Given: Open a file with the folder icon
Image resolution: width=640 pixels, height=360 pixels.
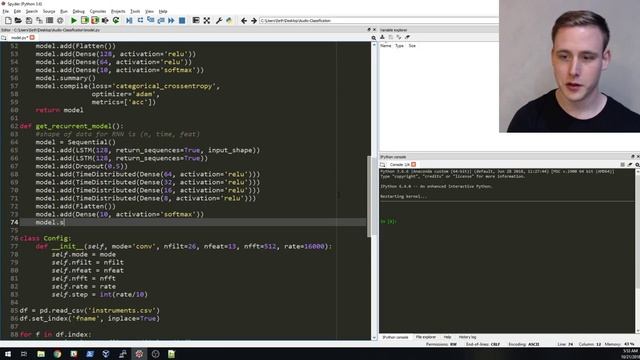Looking at the screenshot, I should pyautogui.click(x=18, y=20).
